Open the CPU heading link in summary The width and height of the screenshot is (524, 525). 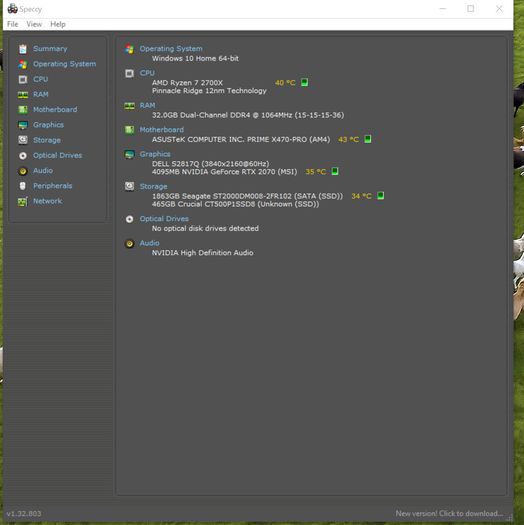coord(147,73)
